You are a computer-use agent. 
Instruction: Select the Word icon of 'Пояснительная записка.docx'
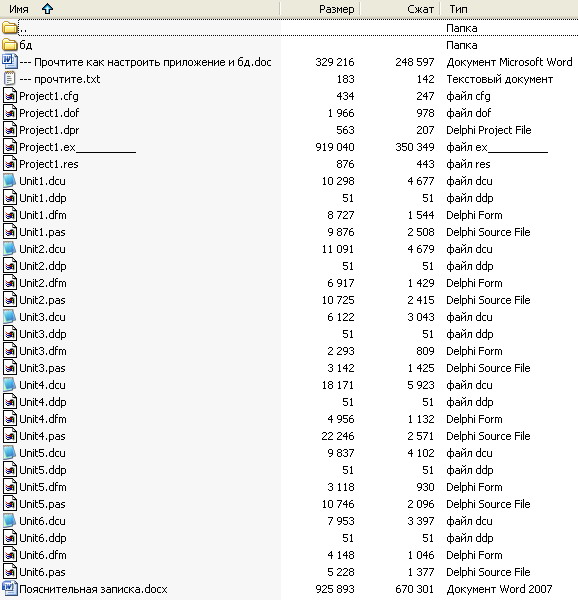pyautogui.click(x=10, y=589)
